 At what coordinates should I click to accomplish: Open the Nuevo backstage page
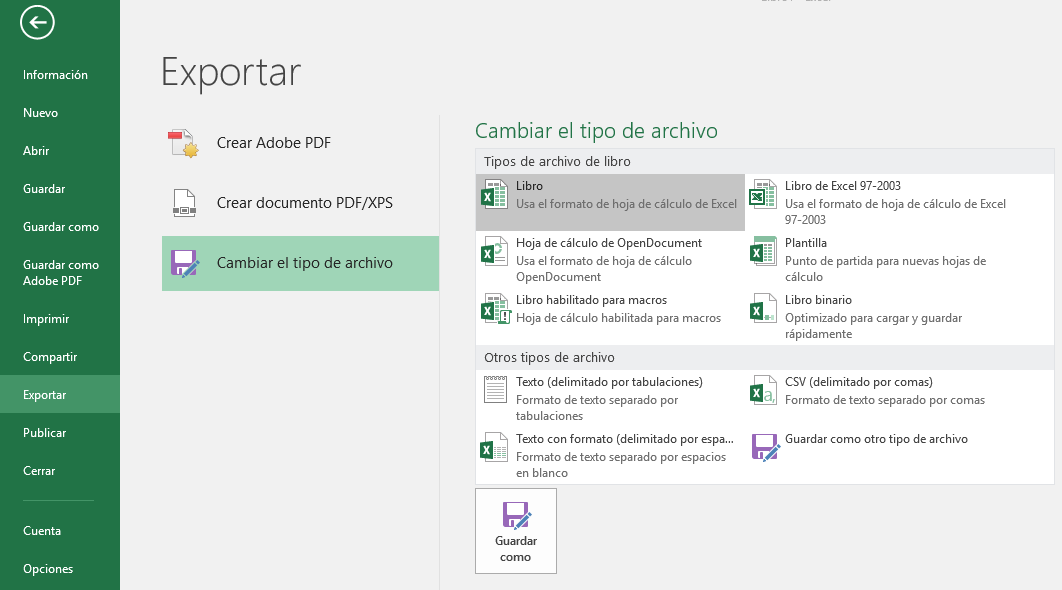click(x=41, y=112)
